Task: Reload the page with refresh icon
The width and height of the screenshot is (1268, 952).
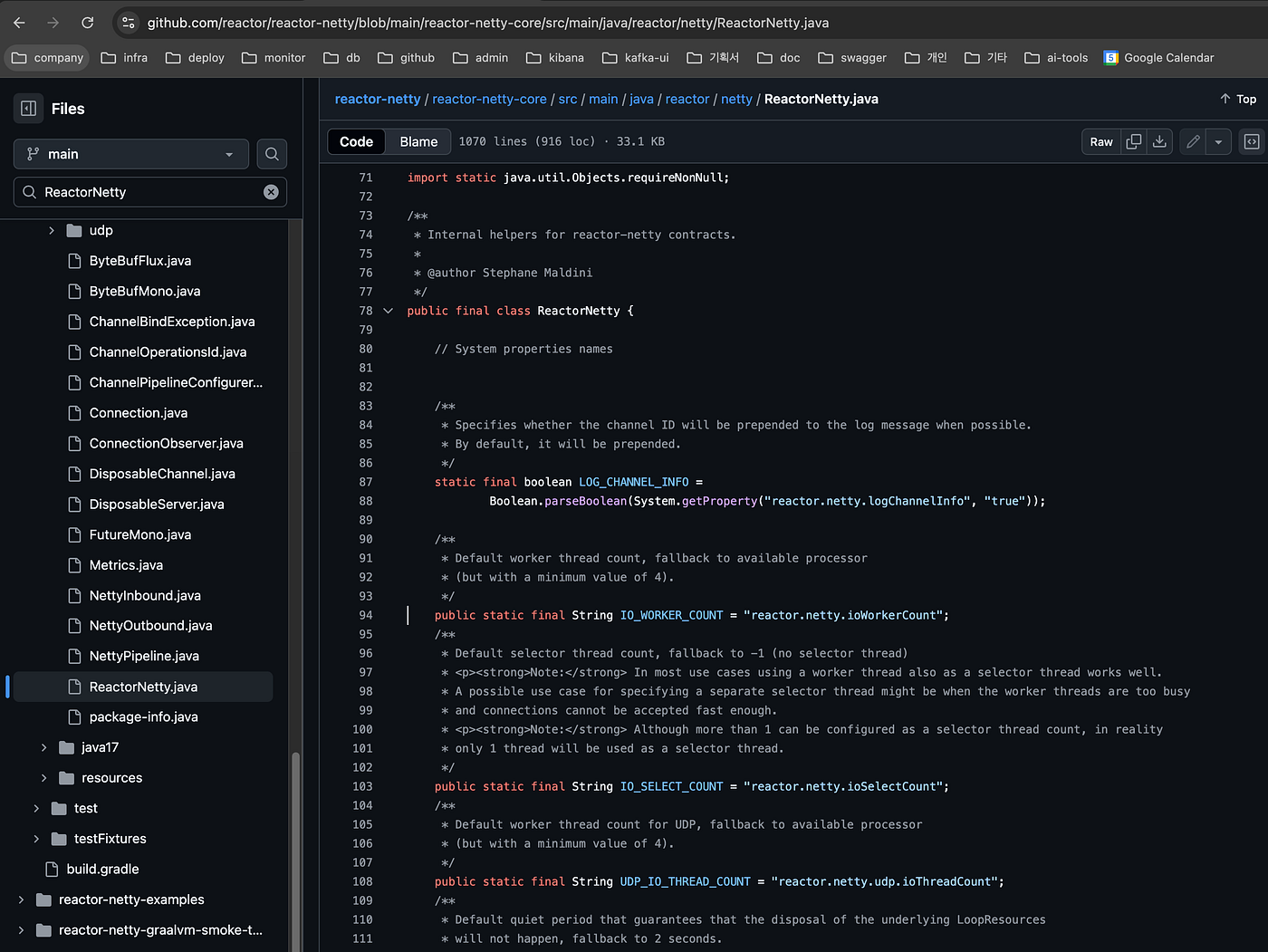Action: click(x=87, y=23)
